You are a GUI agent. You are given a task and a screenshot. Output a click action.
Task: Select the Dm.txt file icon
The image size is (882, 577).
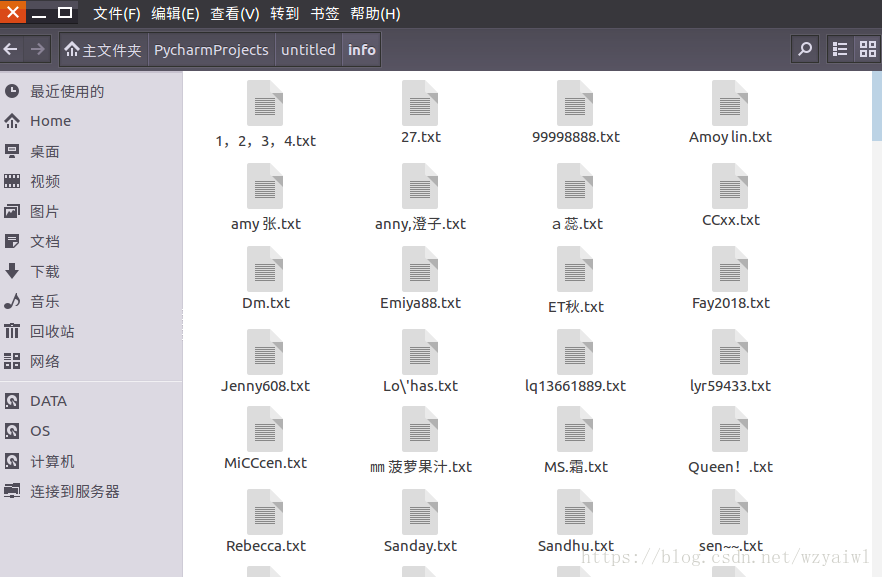[265, 269]
